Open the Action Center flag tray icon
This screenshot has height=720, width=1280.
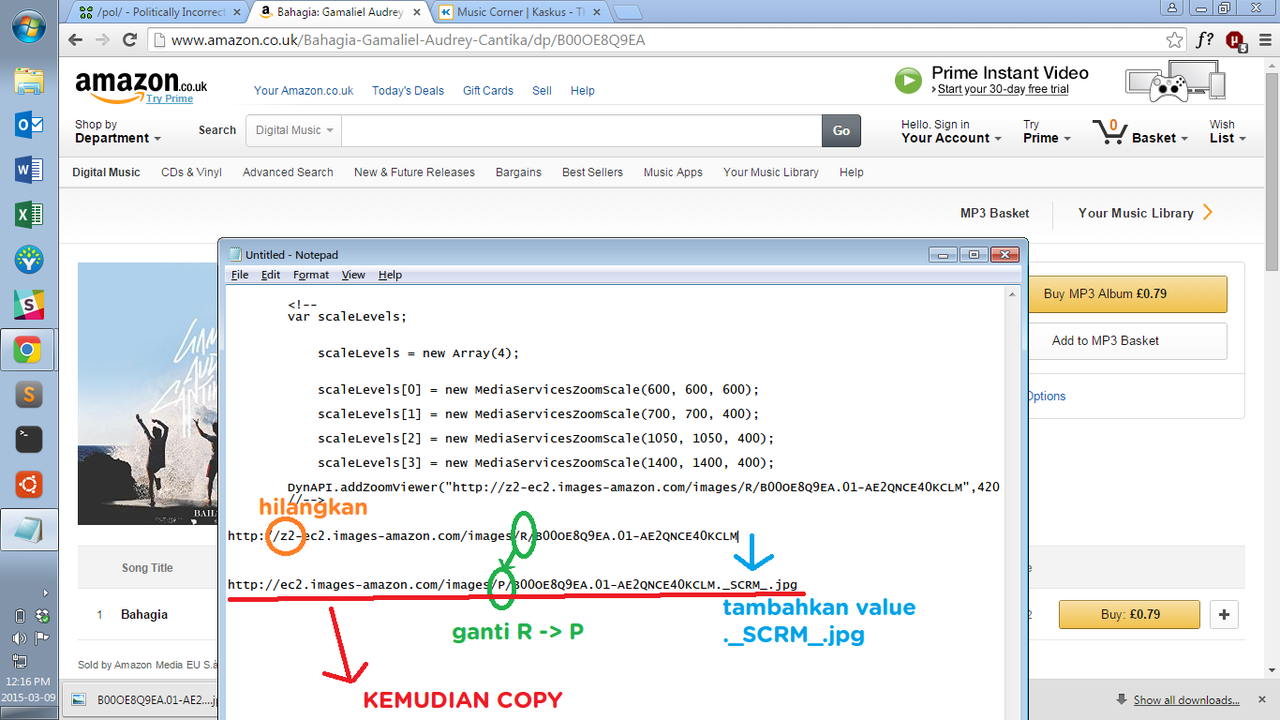point(41,638)
